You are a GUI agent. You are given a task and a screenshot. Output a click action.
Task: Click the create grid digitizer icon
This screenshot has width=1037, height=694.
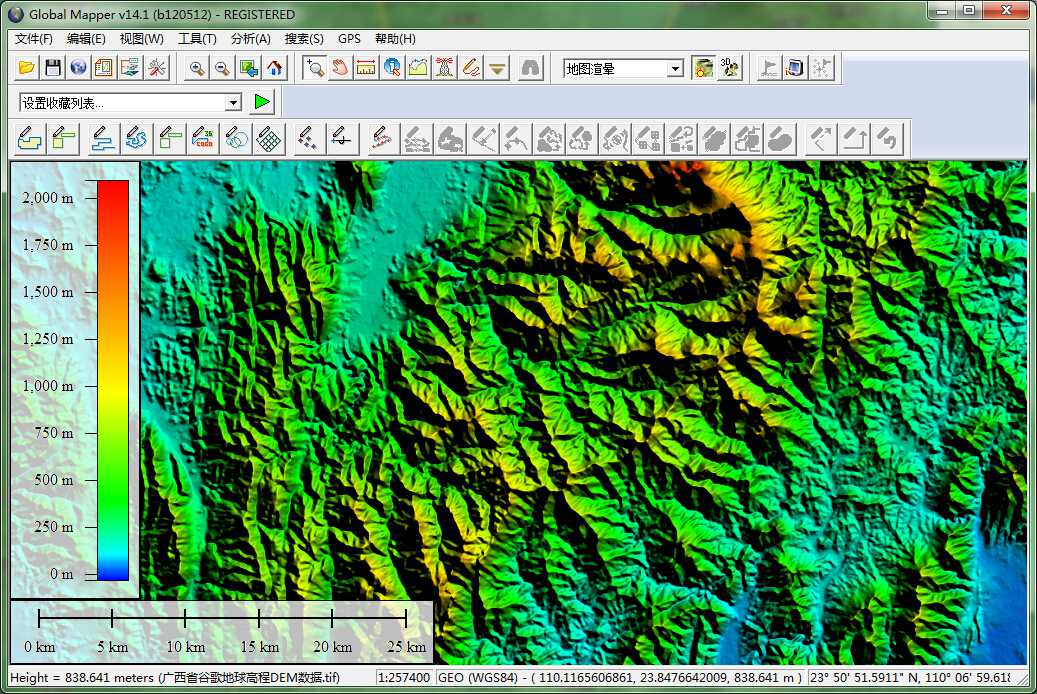pyautogui.click(x=269, y=139)
